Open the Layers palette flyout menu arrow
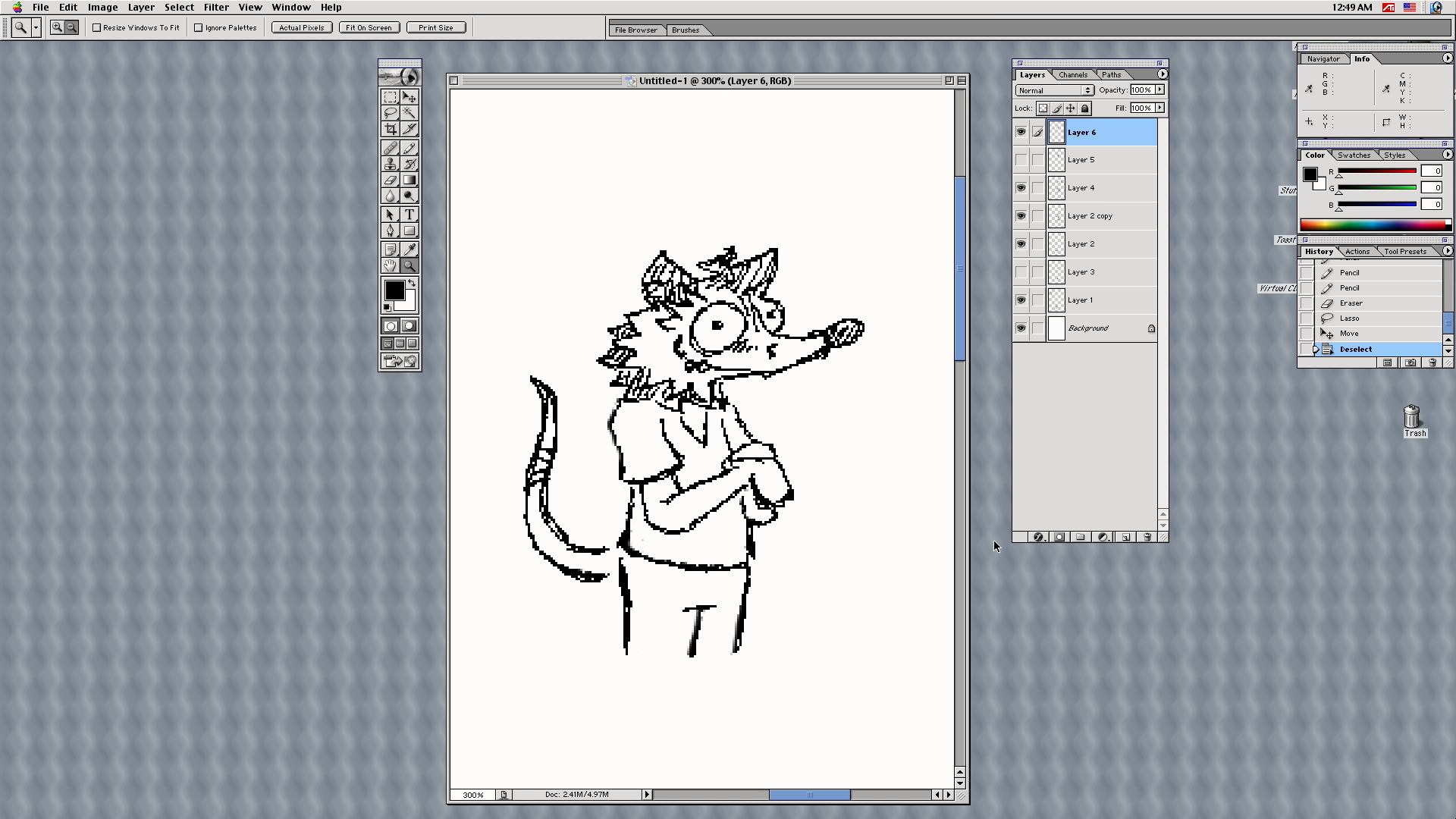Image resolution: width=1456 pixels, height=819 pixels. [x=1162, y=74]
